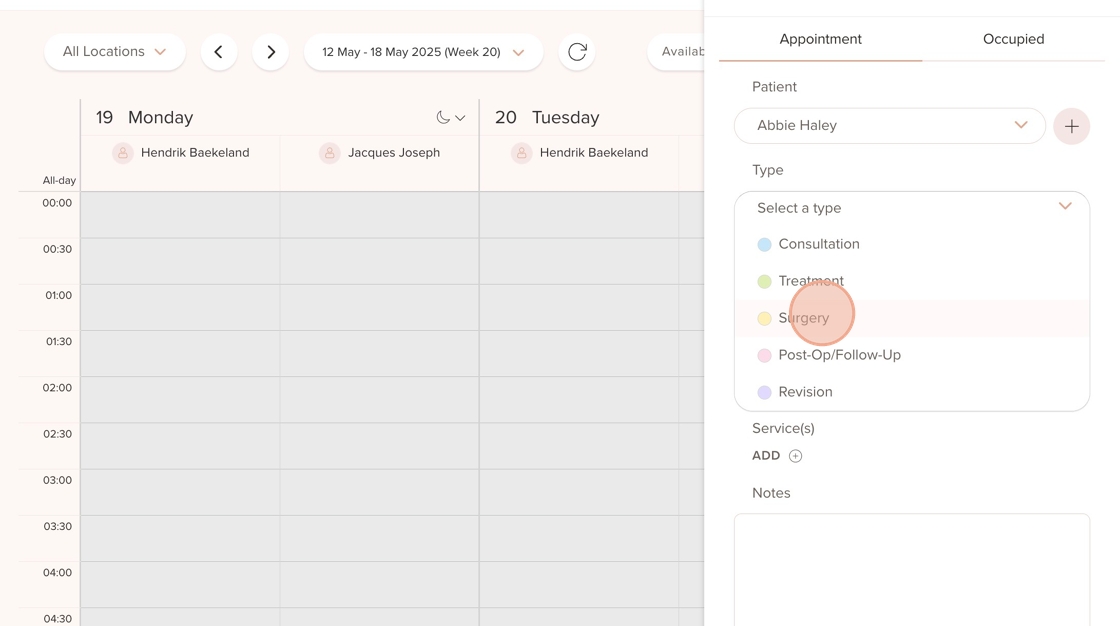Click inside the Notes text area
The width and height of the screenshot is (1120, 626).
911,570
